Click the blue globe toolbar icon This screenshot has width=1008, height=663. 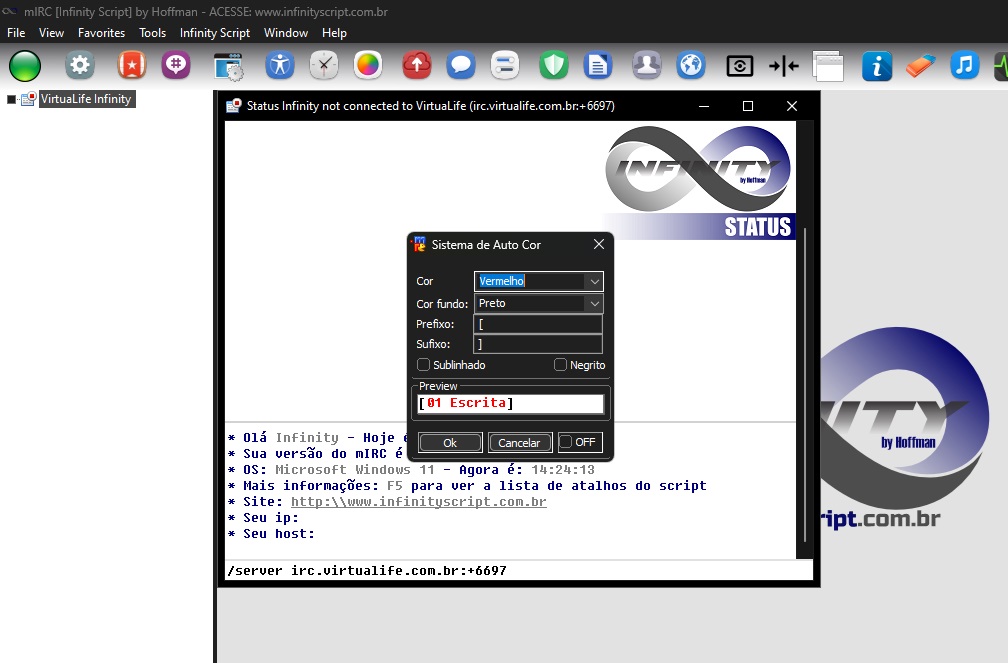pyautogui.click(x=691, y=66)
